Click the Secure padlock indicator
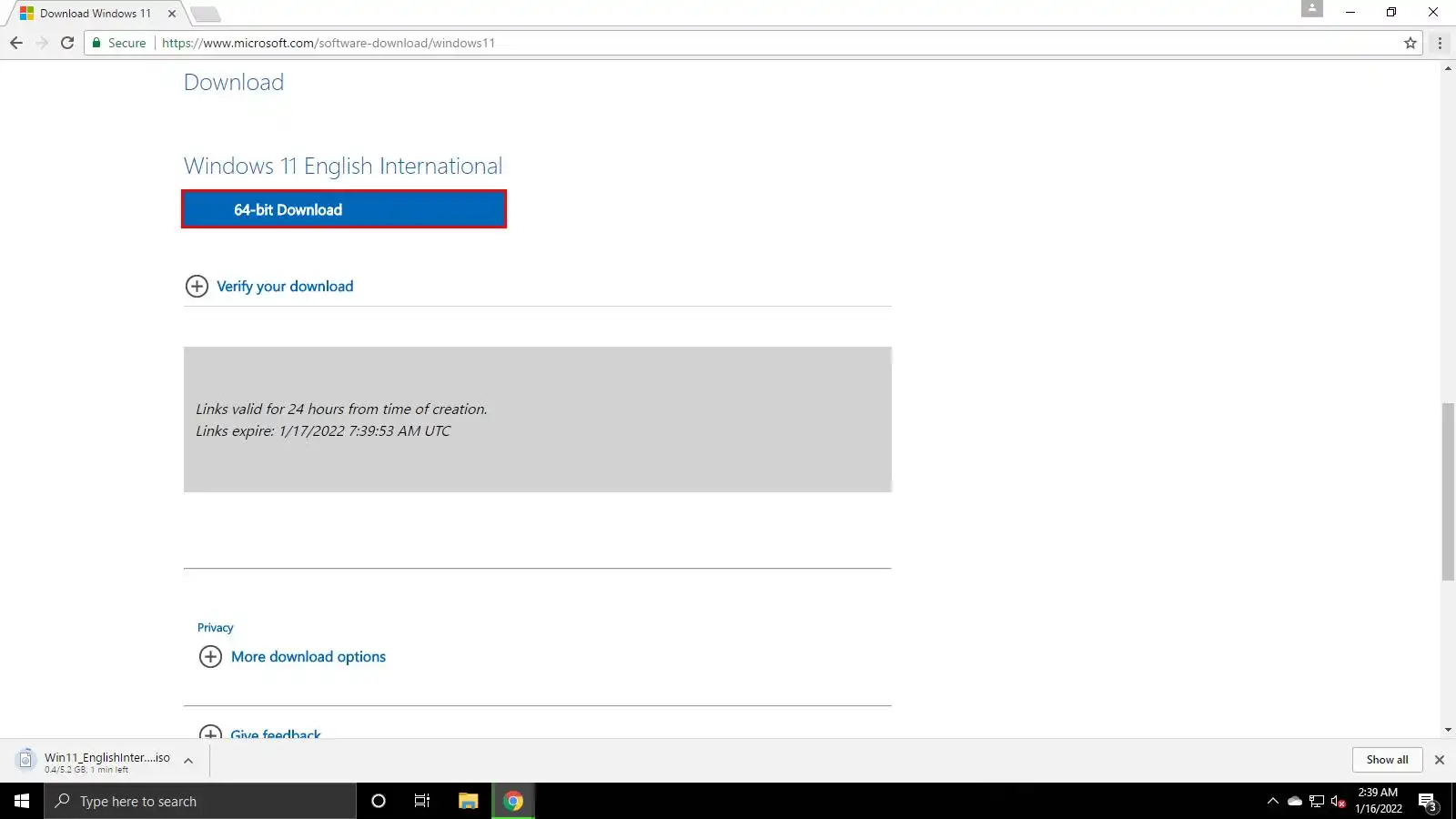Screen dimensions: 1456x819 click(x=119, y=43)
